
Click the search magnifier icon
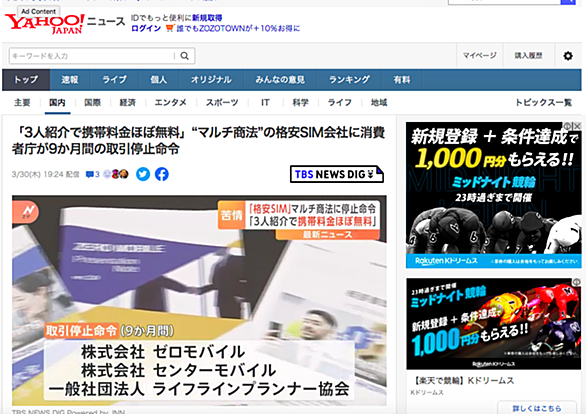pyautogui.click(x=185, y=56)
